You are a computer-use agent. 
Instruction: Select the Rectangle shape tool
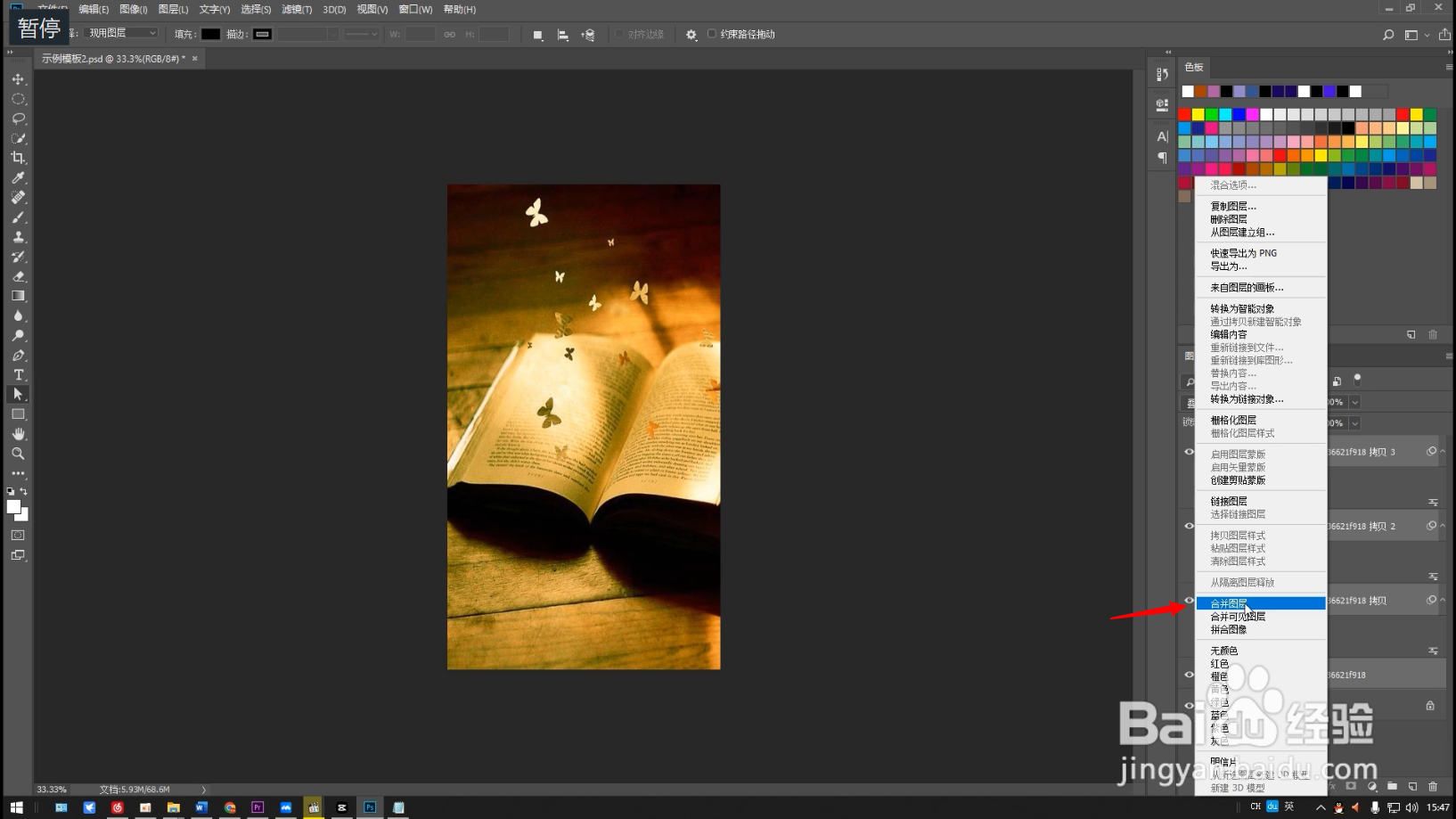coord(18,414)
